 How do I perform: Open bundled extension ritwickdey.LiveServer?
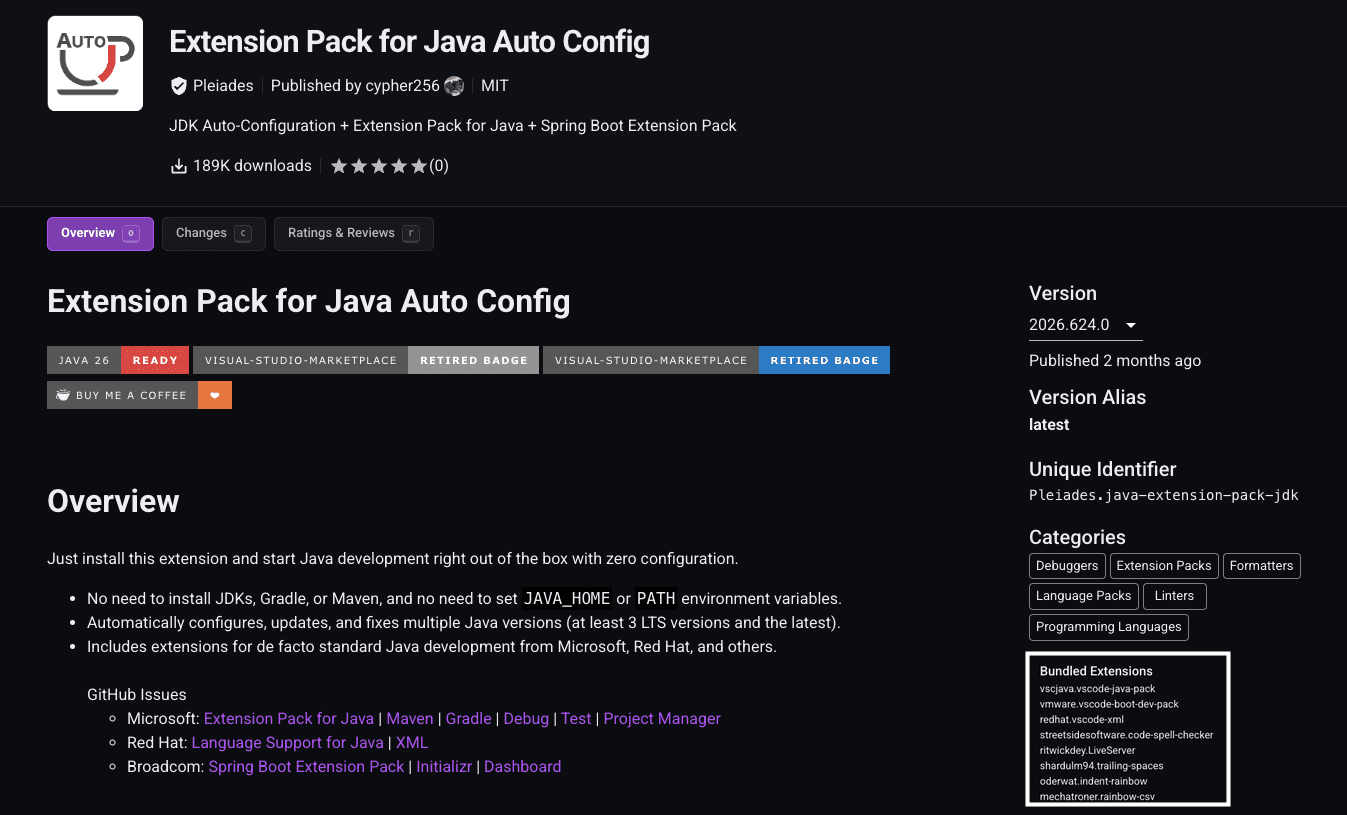point(1088,750)
